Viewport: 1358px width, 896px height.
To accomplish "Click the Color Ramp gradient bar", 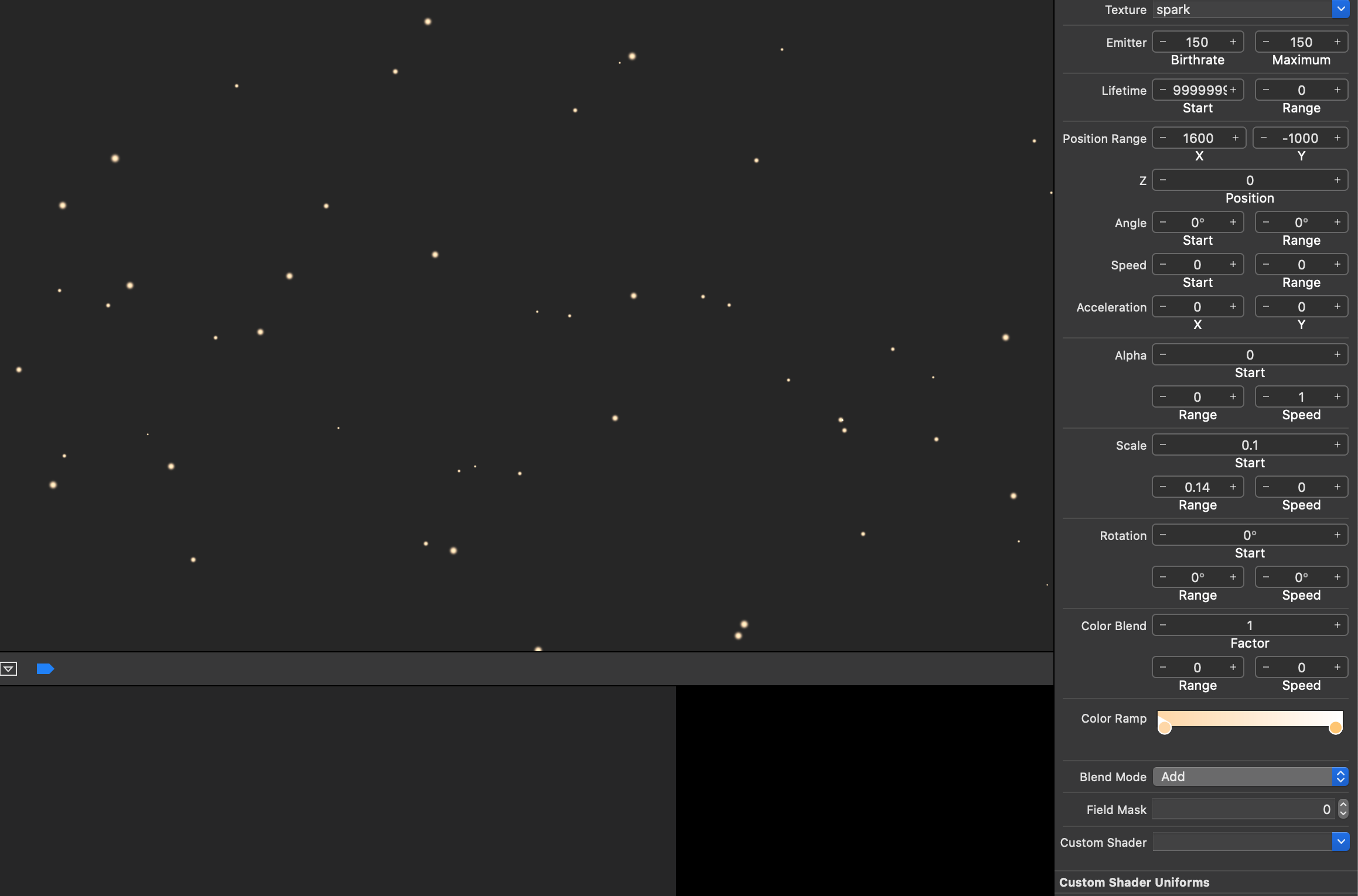I will point(1250,718).
